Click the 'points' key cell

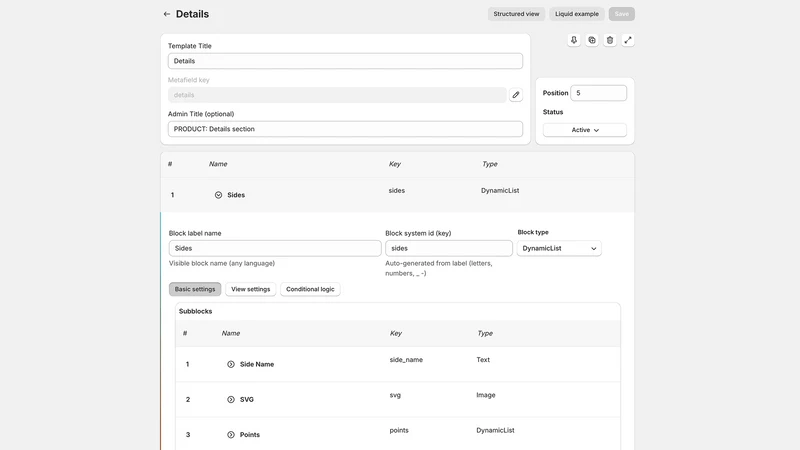pos(399,430)
